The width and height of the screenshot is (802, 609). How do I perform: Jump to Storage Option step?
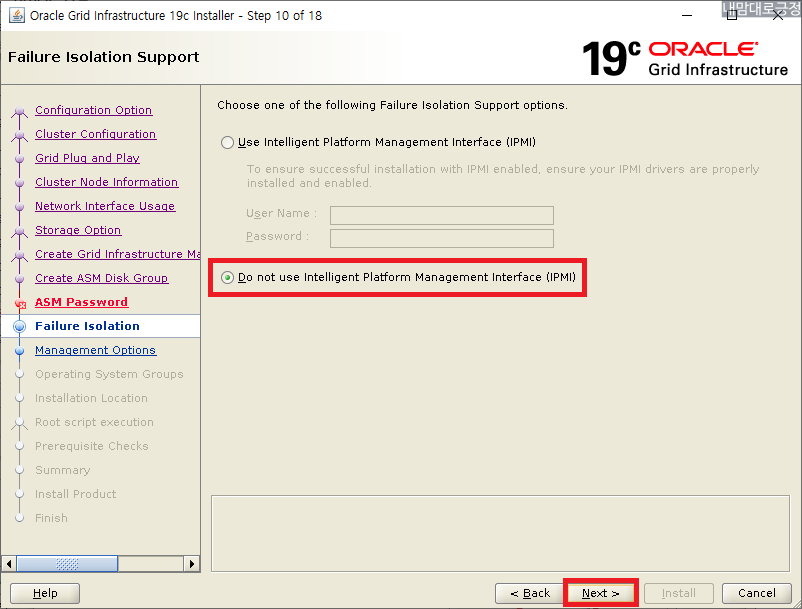pyautogui.click(x=78, y=230)
